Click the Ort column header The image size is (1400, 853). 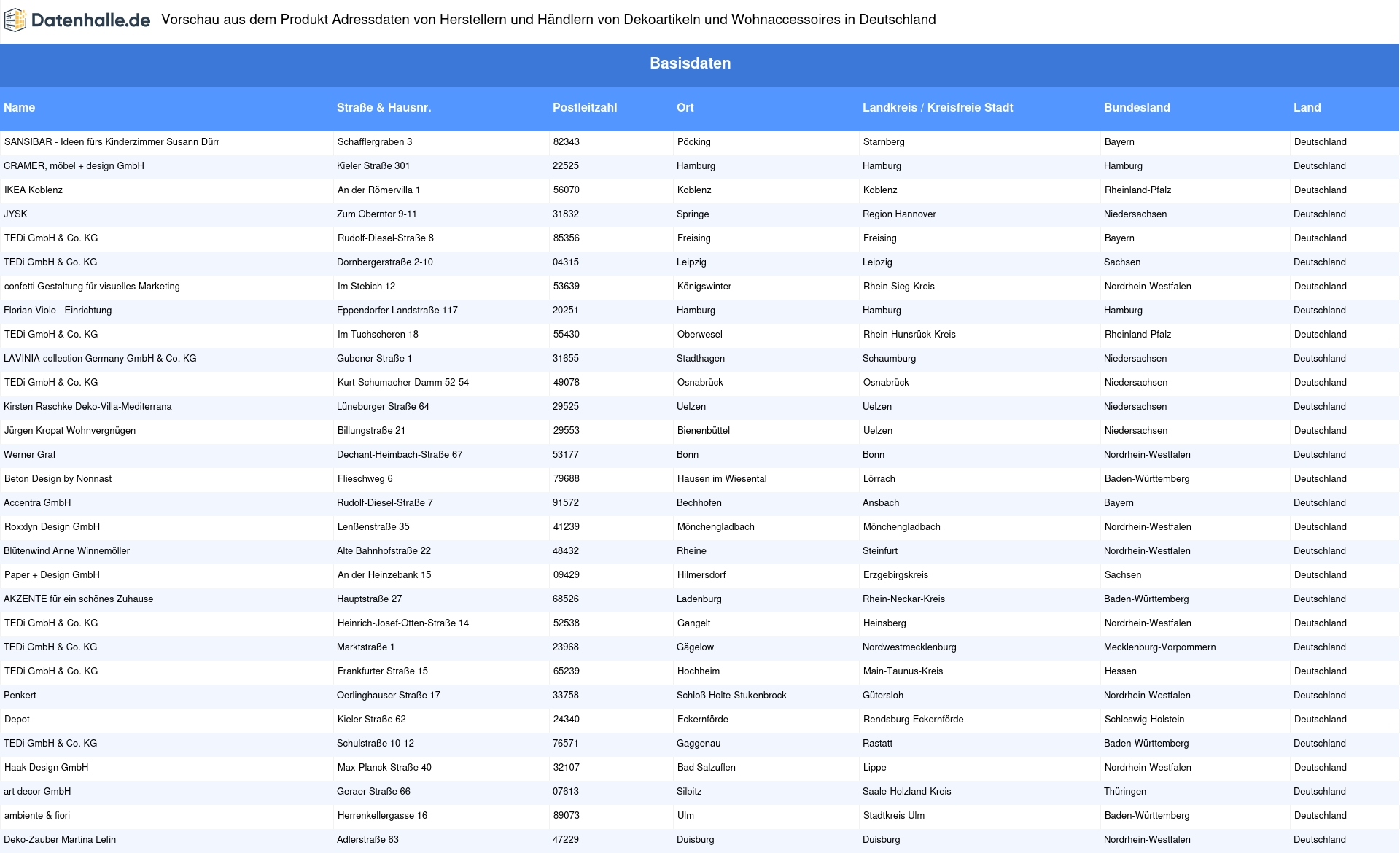tap(685, 107)
